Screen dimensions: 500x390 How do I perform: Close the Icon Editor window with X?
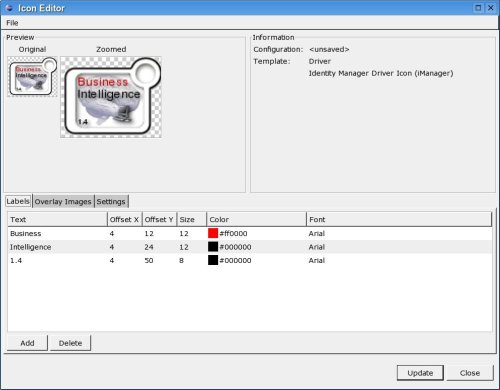pyautogui.click(x=491, y=8)
